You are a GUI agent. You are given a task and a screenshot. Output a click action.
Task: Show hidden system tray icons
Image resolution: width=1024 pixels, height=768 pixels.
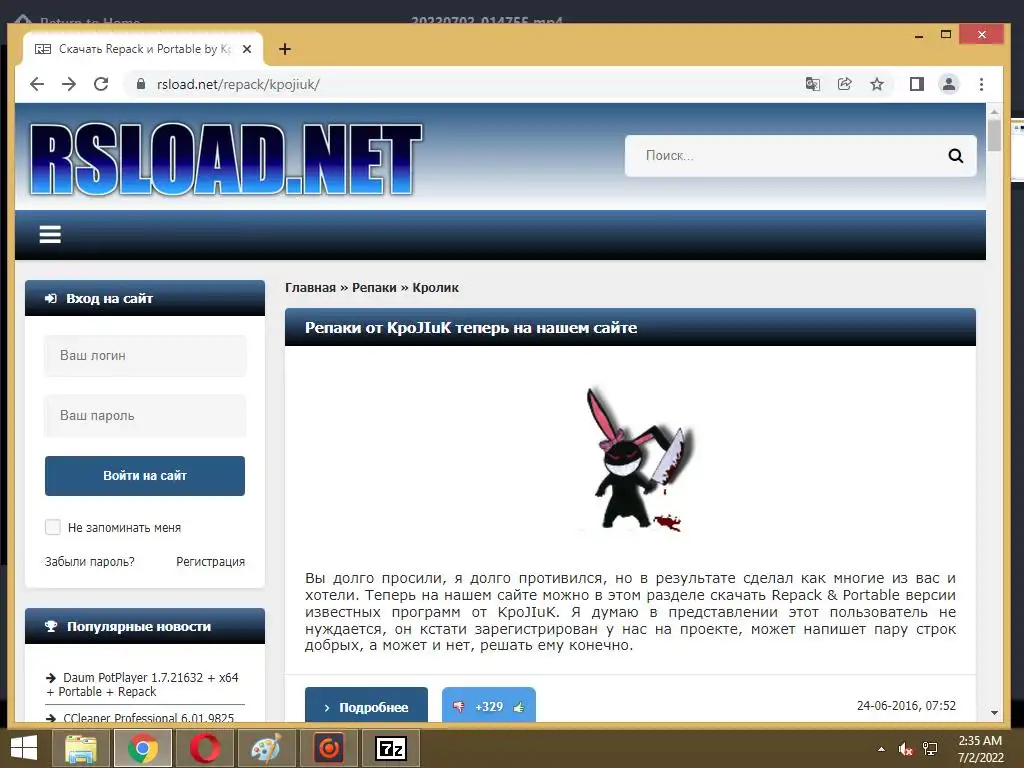click(x=881, y=749)
